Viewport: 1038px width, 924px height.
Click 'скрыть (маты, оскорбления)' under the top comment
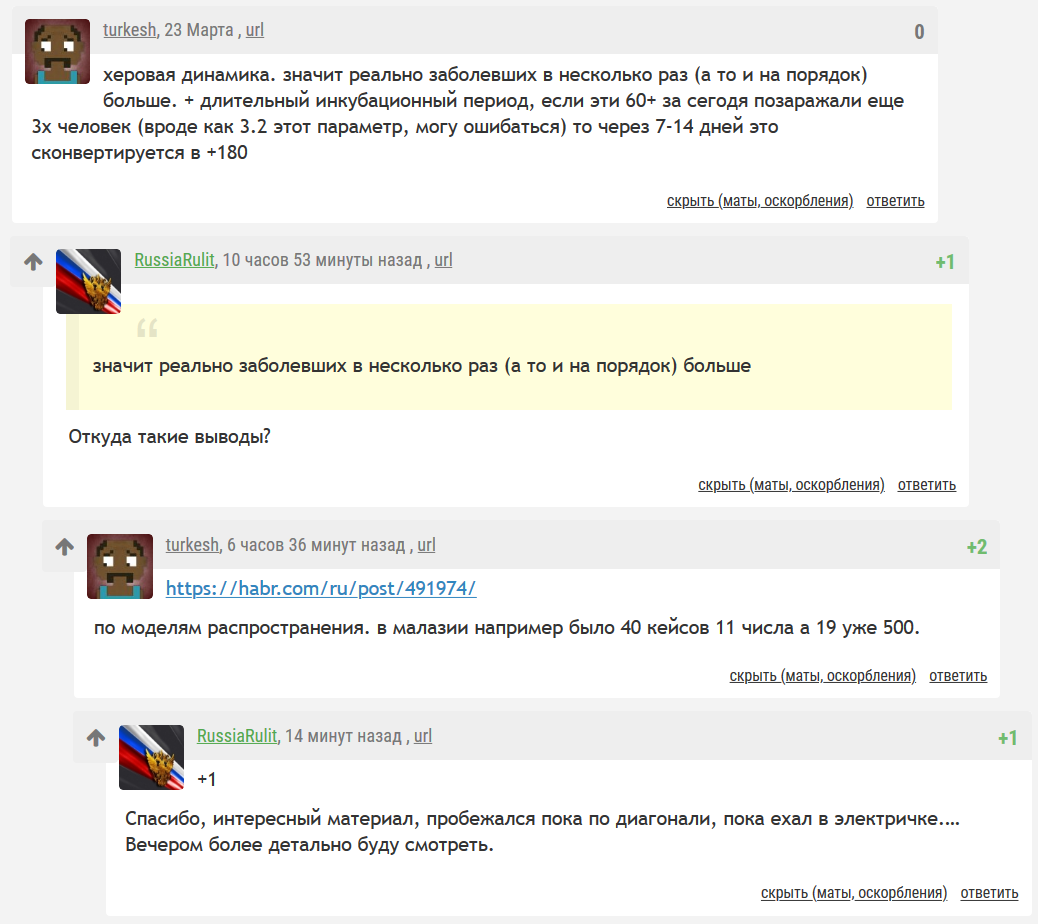tap(760, 201)
